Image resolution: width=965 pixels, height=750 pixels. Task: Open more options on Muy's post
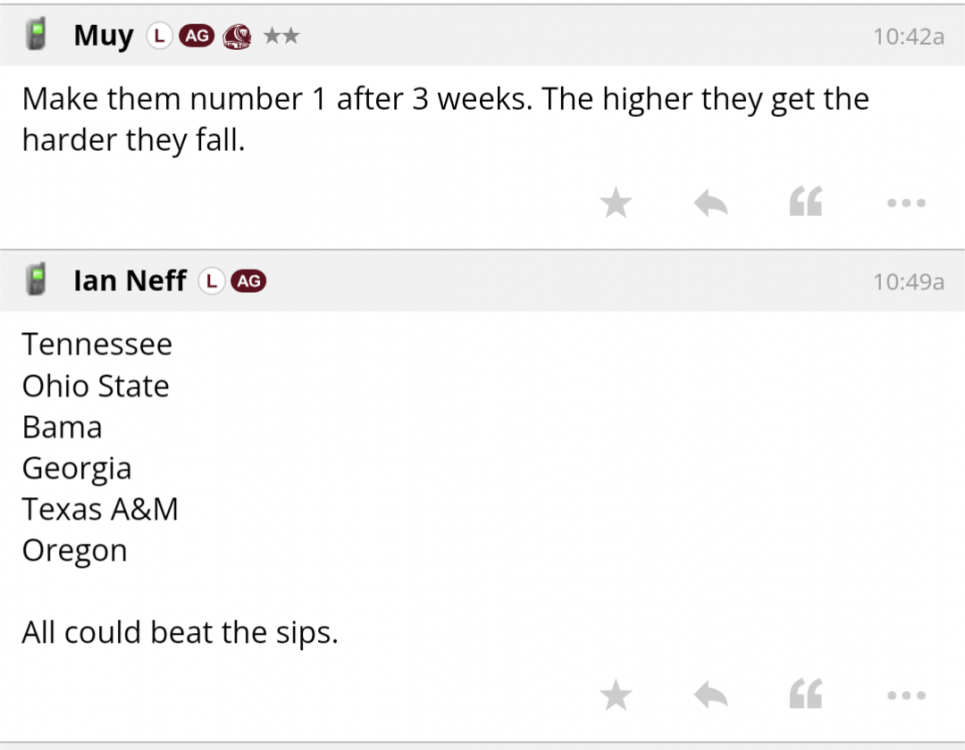906,203
